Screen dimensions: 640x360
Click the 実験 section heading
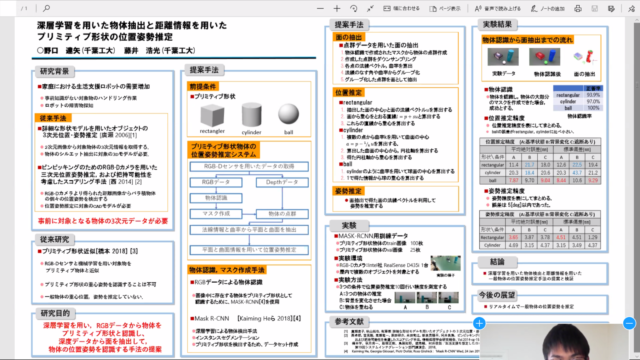(349, 225)
